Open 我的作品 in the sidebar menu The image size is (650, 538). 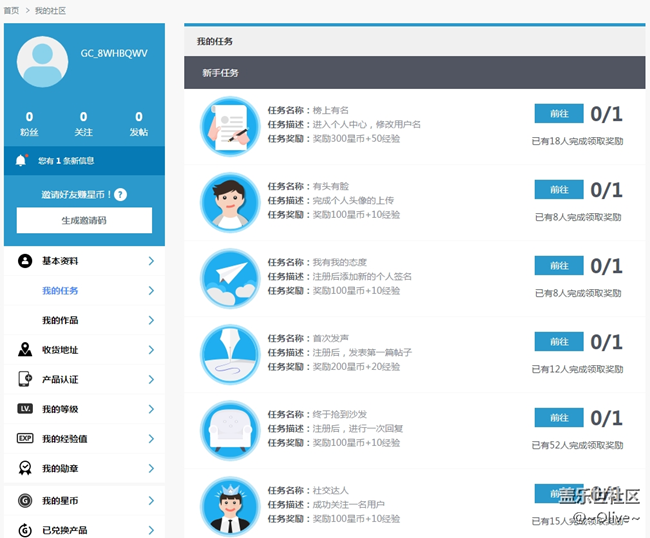click(60, 320)
